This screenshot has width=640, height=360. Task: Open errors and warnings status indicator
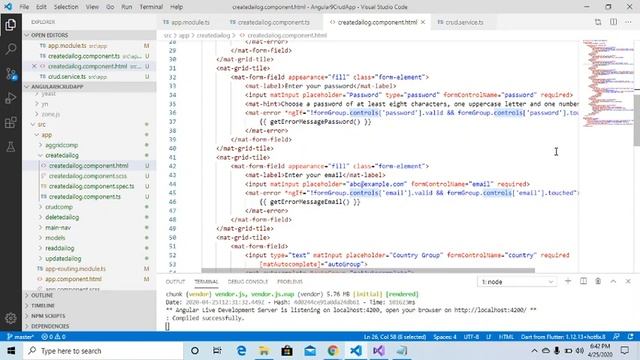(x=53, y=337)
